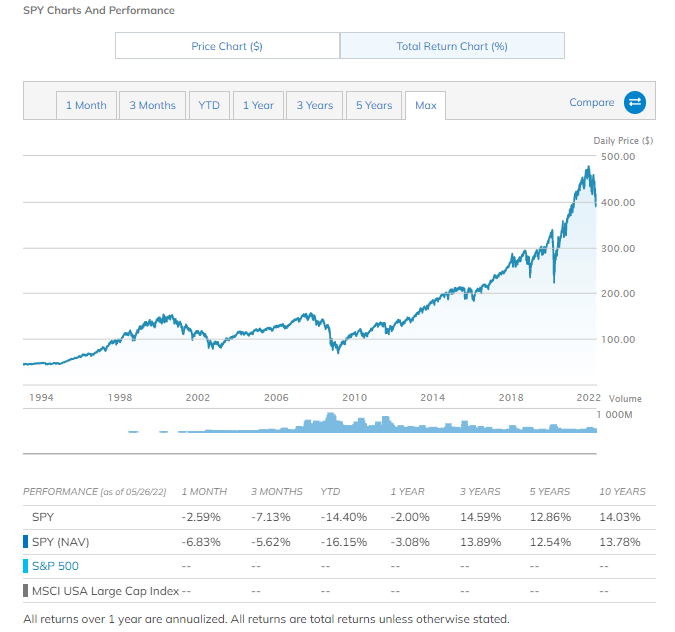Select the 1 Month range tab

(x=86, y=105)
